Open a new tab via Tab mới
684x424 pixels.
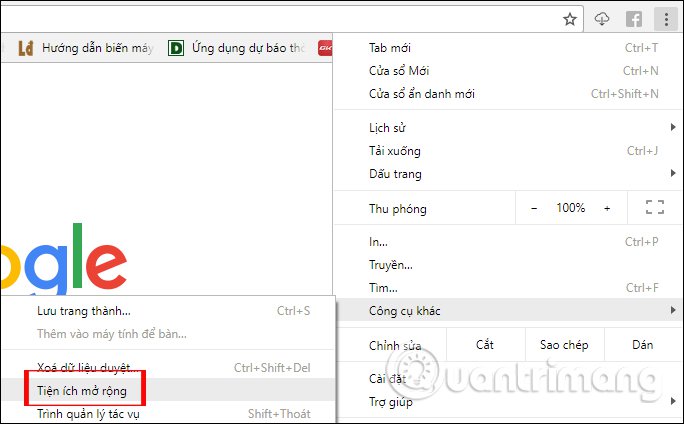point(508,48)
